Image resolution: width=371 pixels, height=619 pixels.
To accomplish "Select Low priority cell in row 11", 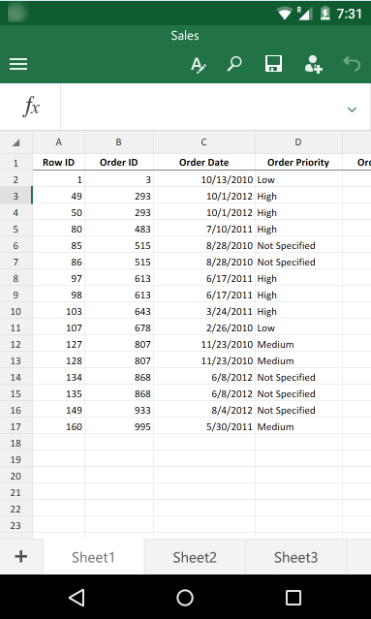I will 298,328.
